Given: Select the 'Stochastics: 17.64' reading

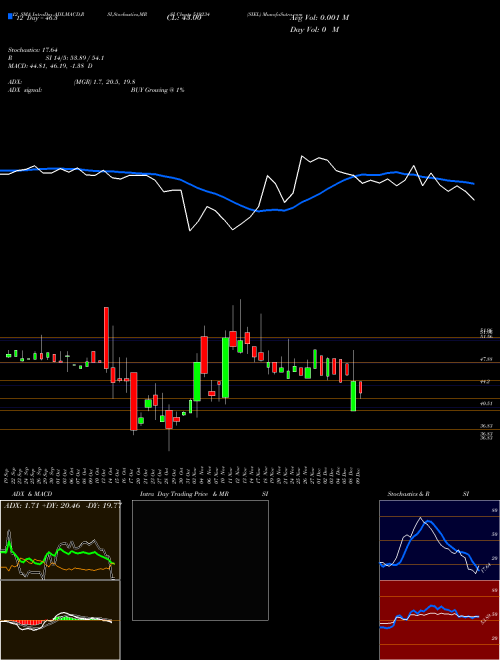Looking at the screenshot, I should coord(32,50).
